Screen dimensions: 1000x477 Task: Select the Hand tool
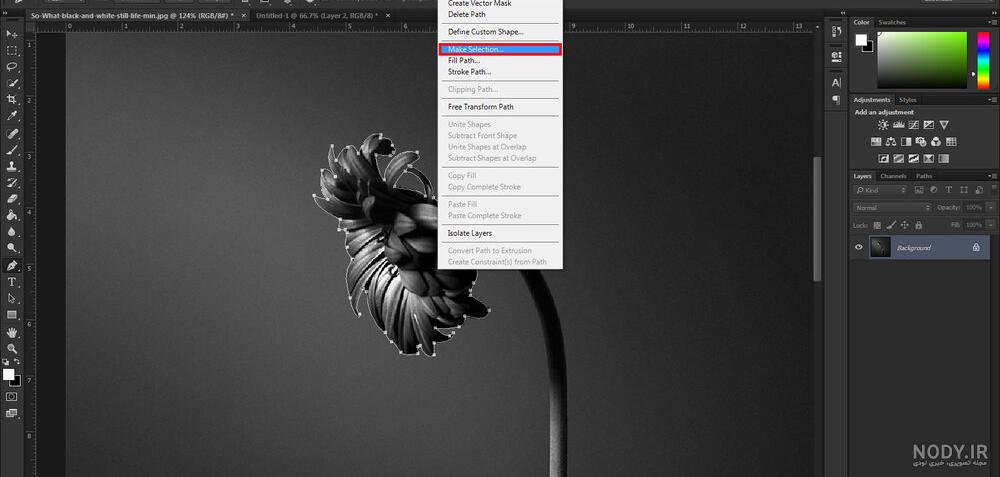(11, 332)
